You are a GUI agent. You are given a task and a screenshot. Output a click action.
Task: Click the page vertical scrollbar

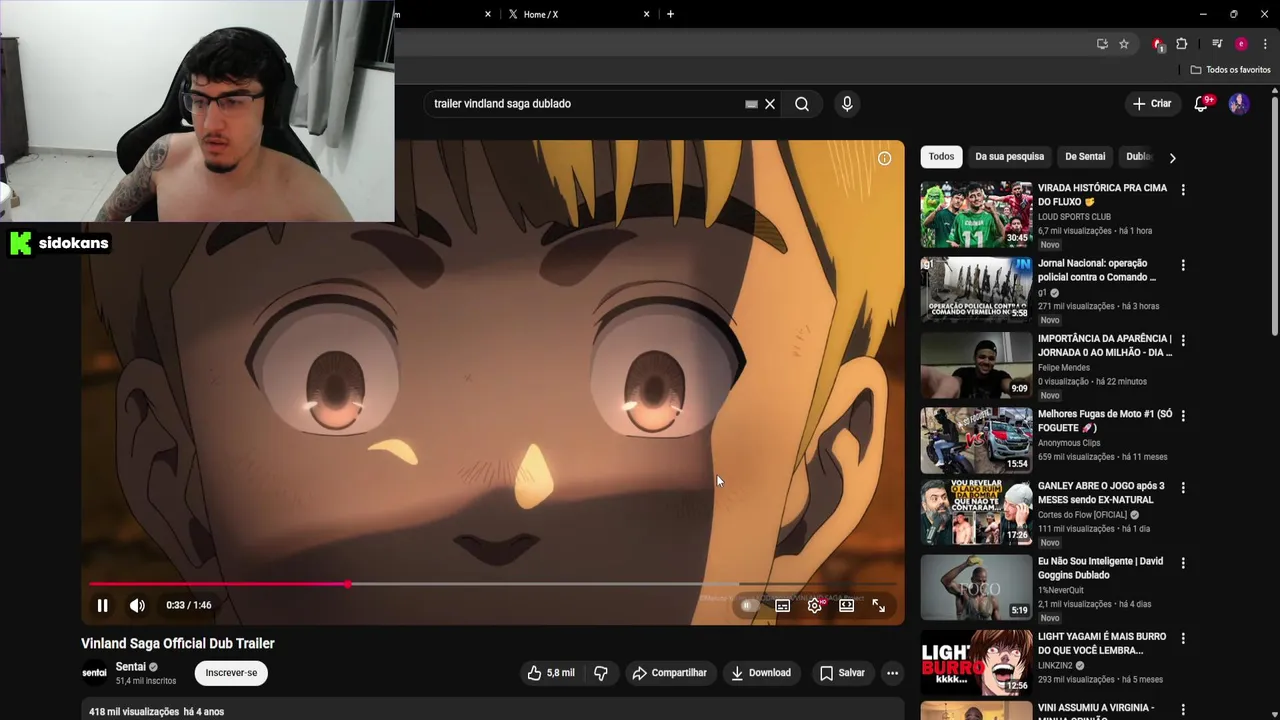point(1274,215)
